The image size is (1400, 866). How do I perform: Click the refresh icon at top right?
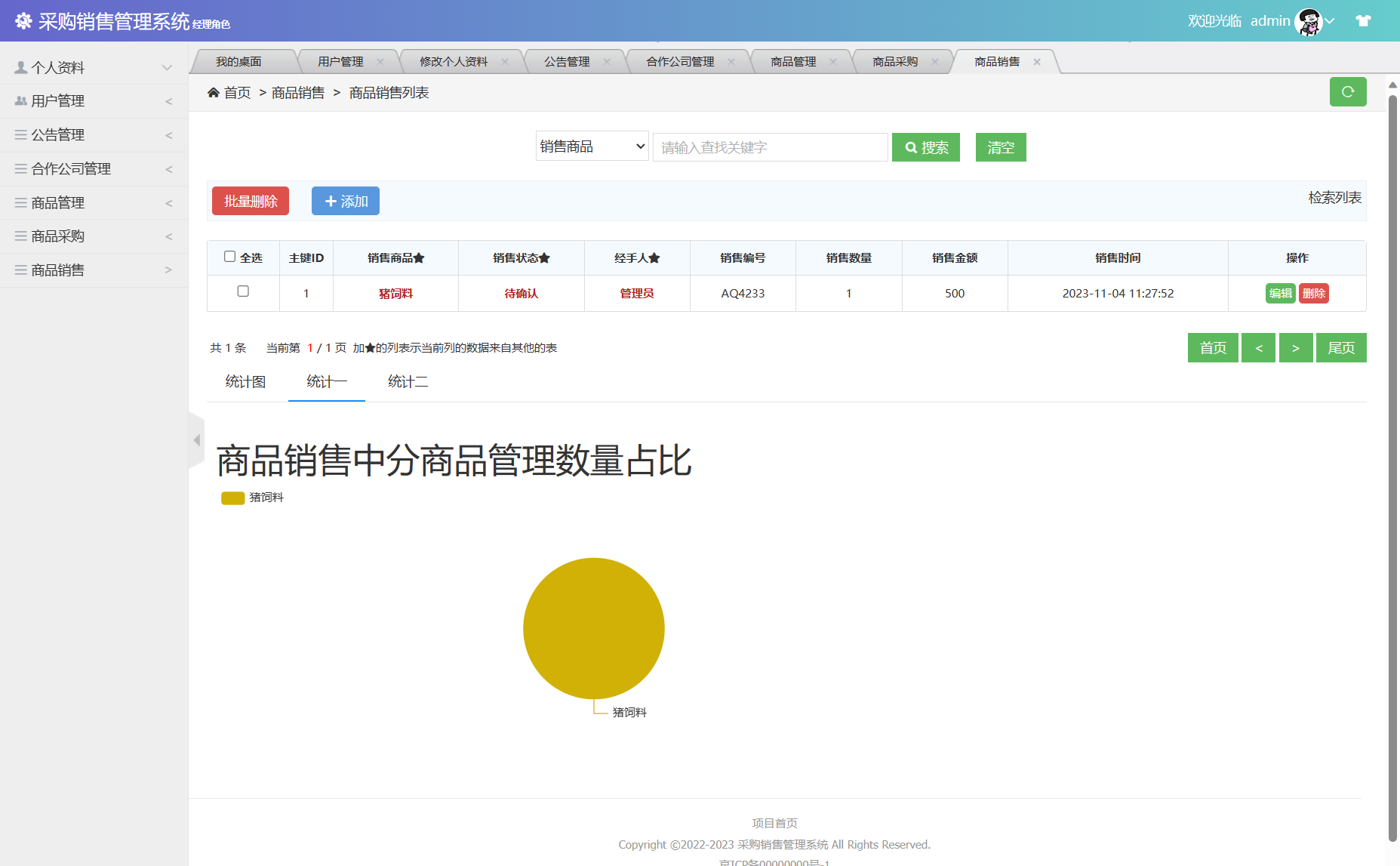(1348, 91)
